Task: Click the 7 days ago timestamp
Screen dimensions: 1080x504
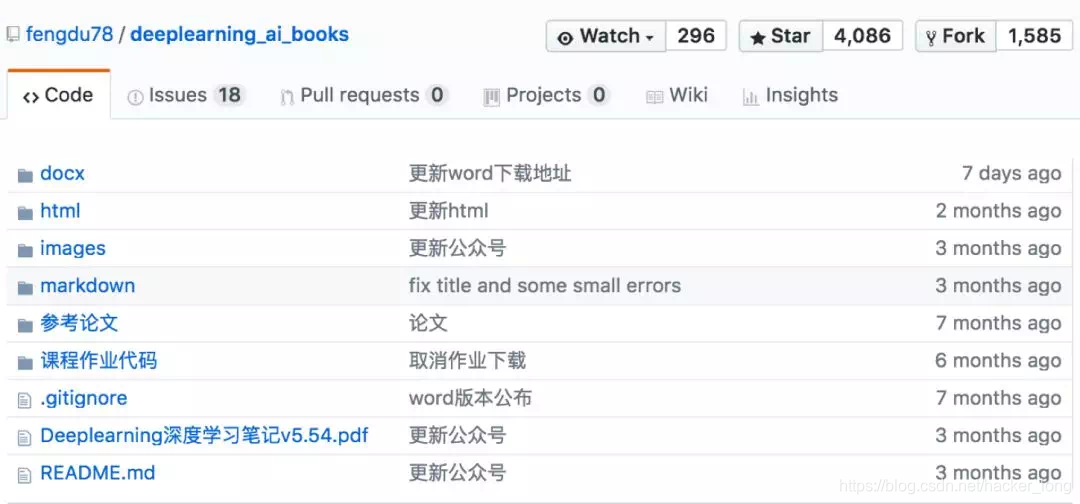Action: click(1012, 174)
